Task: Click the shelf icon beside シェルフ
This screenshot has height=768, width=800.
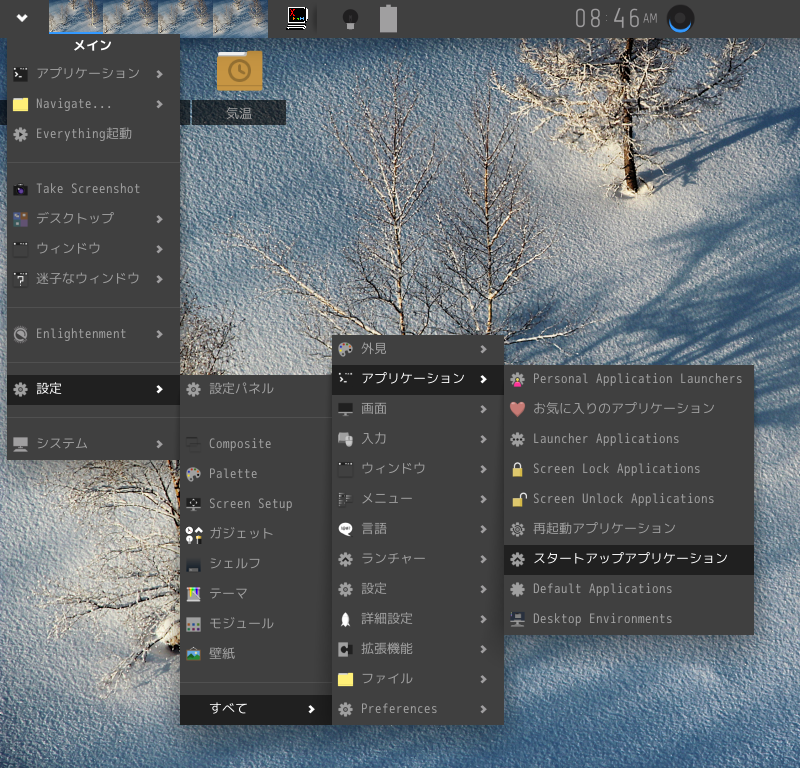Action: coord(193,564)
